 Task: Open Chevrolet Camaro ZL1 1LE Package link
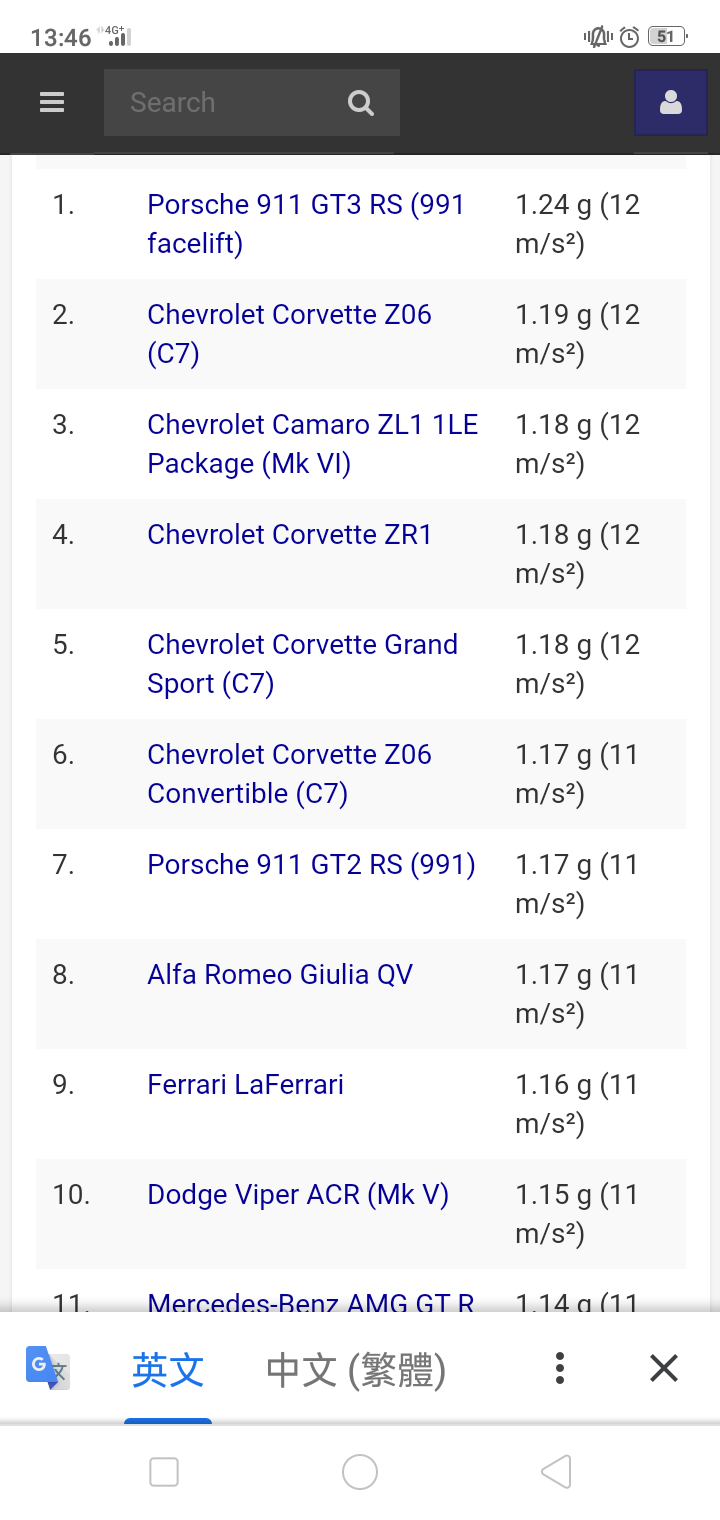313,444
